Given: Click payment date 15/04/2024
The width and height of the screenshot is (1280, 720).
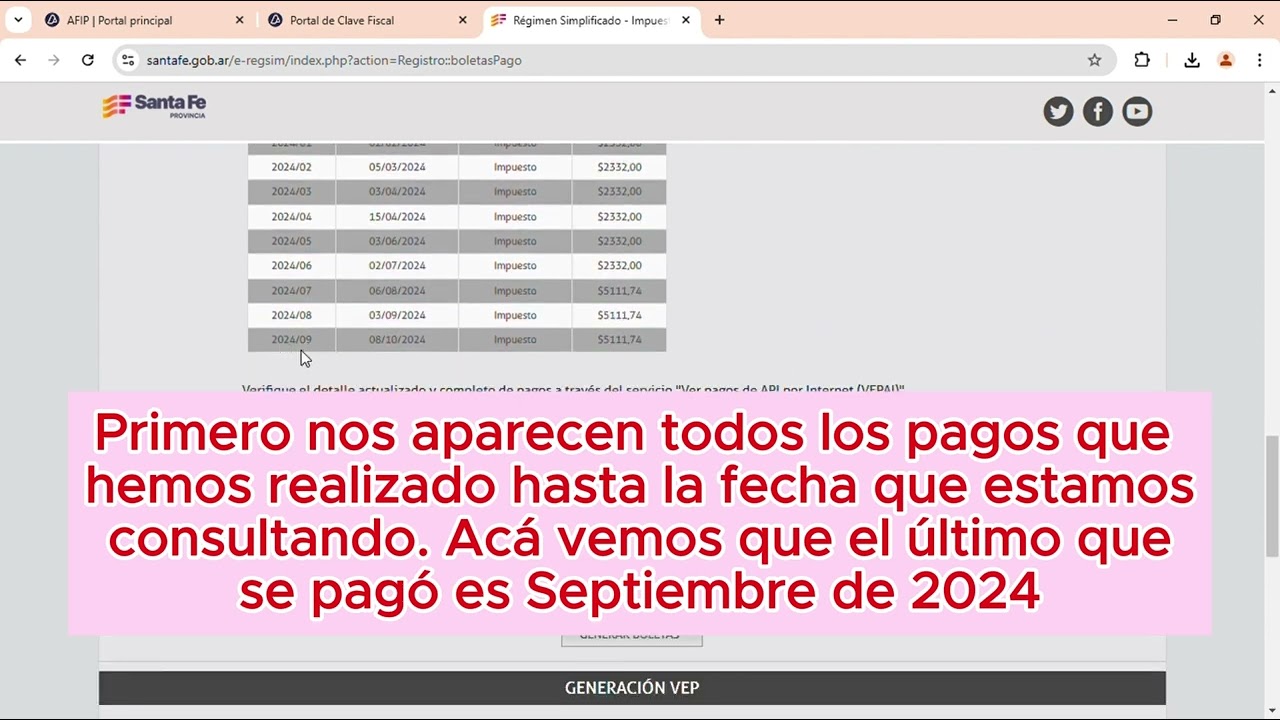Looking at the screenshot, I should (x=397, y=216).
